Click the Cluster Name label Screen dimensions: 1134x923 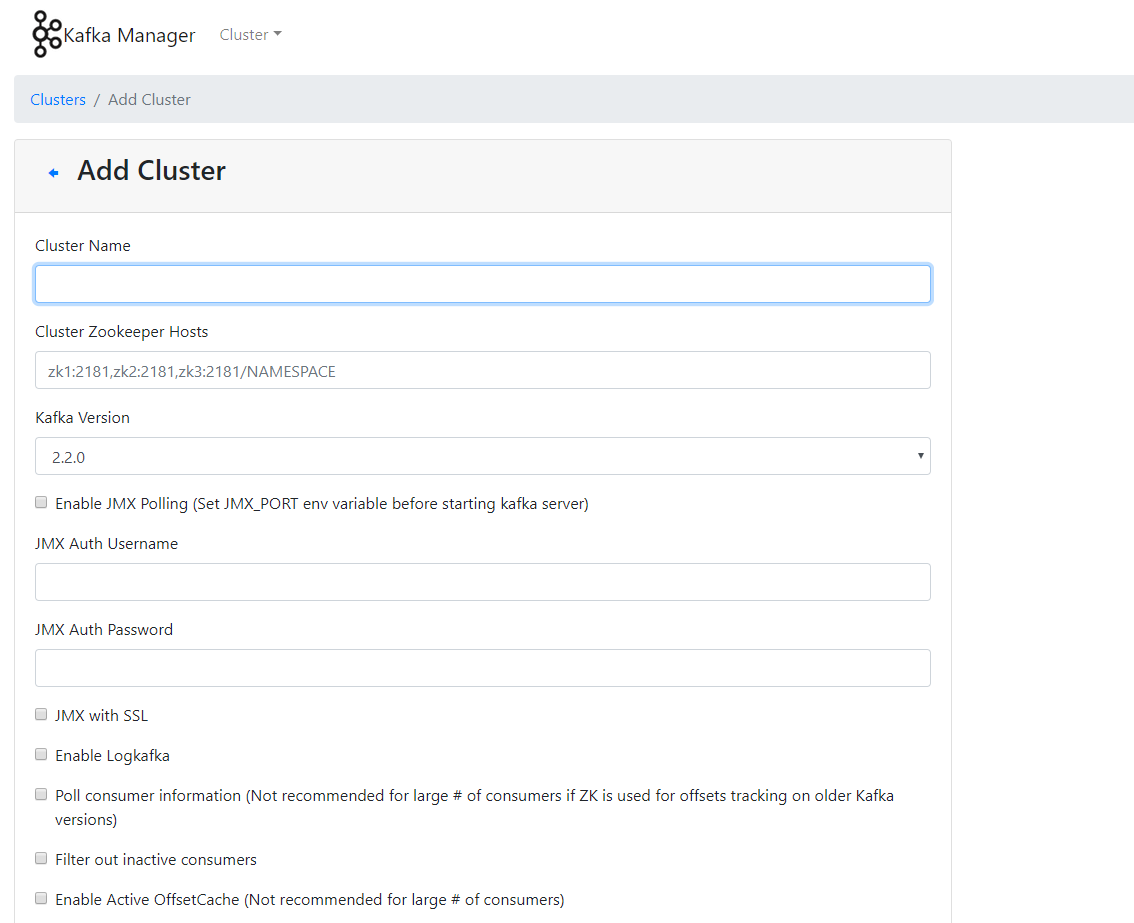(82, 246)
